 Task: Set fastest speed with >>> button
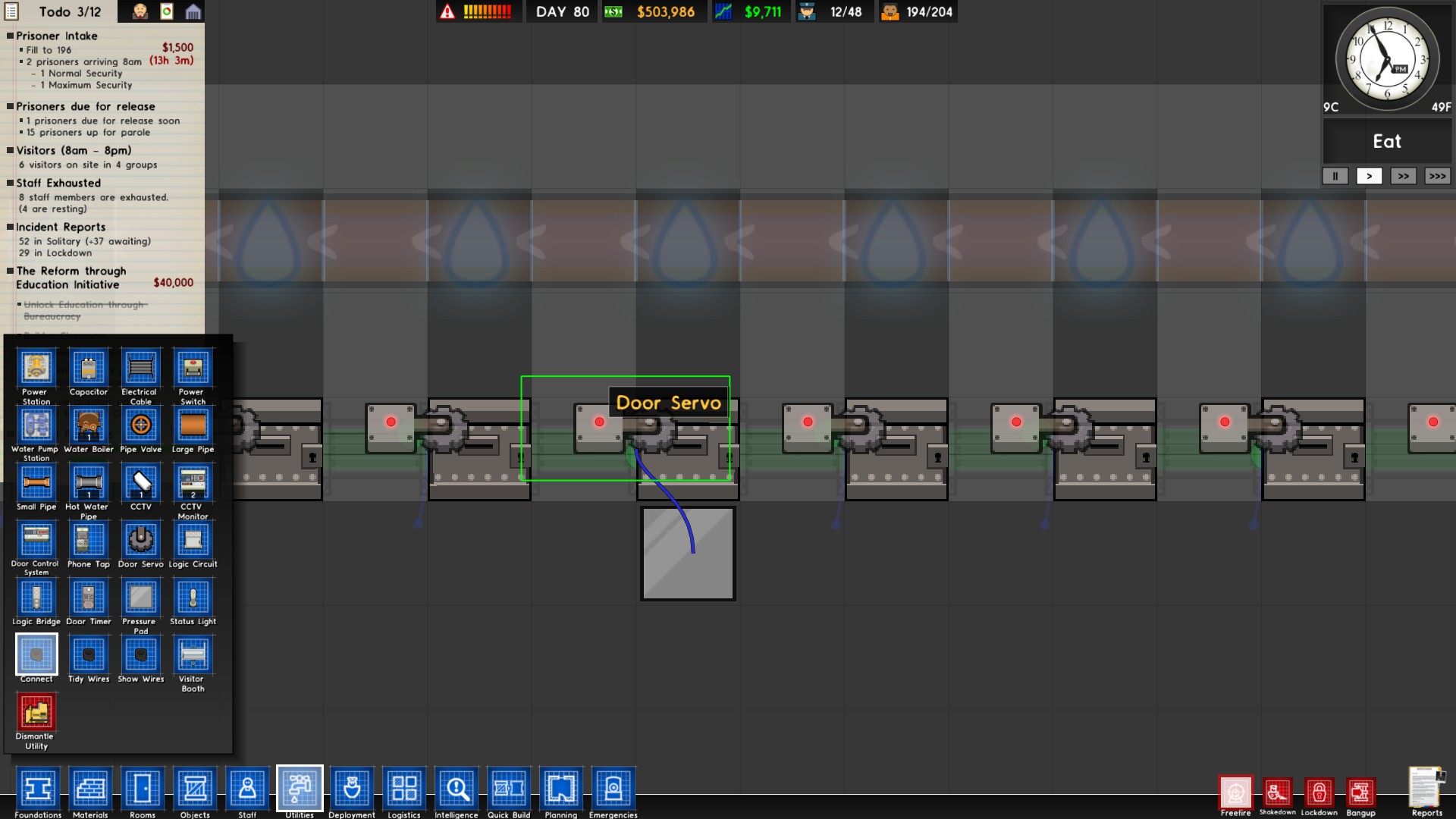click(1437, 176)
